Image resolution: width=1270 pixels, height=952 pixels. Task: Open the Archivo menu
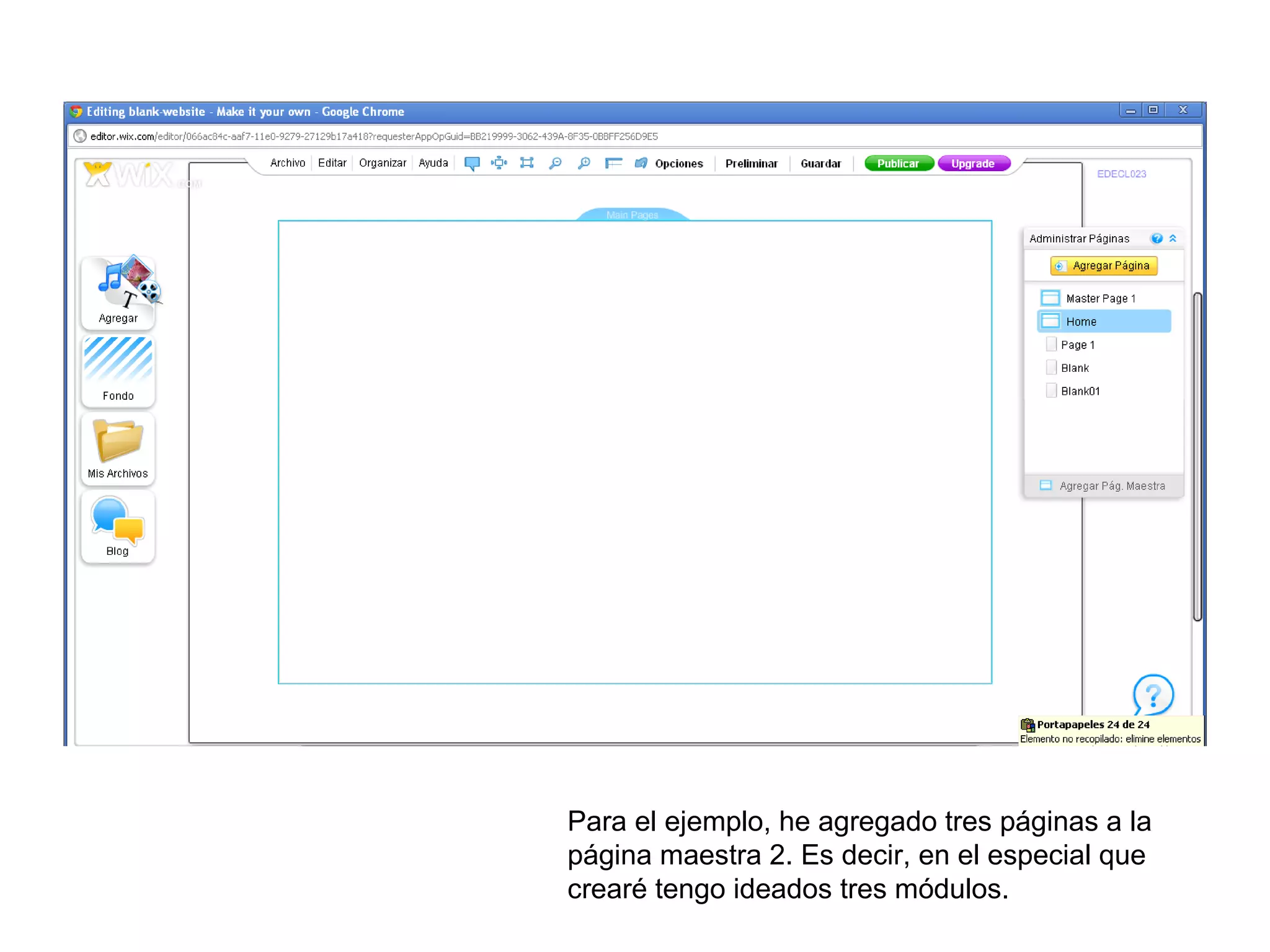288,163
